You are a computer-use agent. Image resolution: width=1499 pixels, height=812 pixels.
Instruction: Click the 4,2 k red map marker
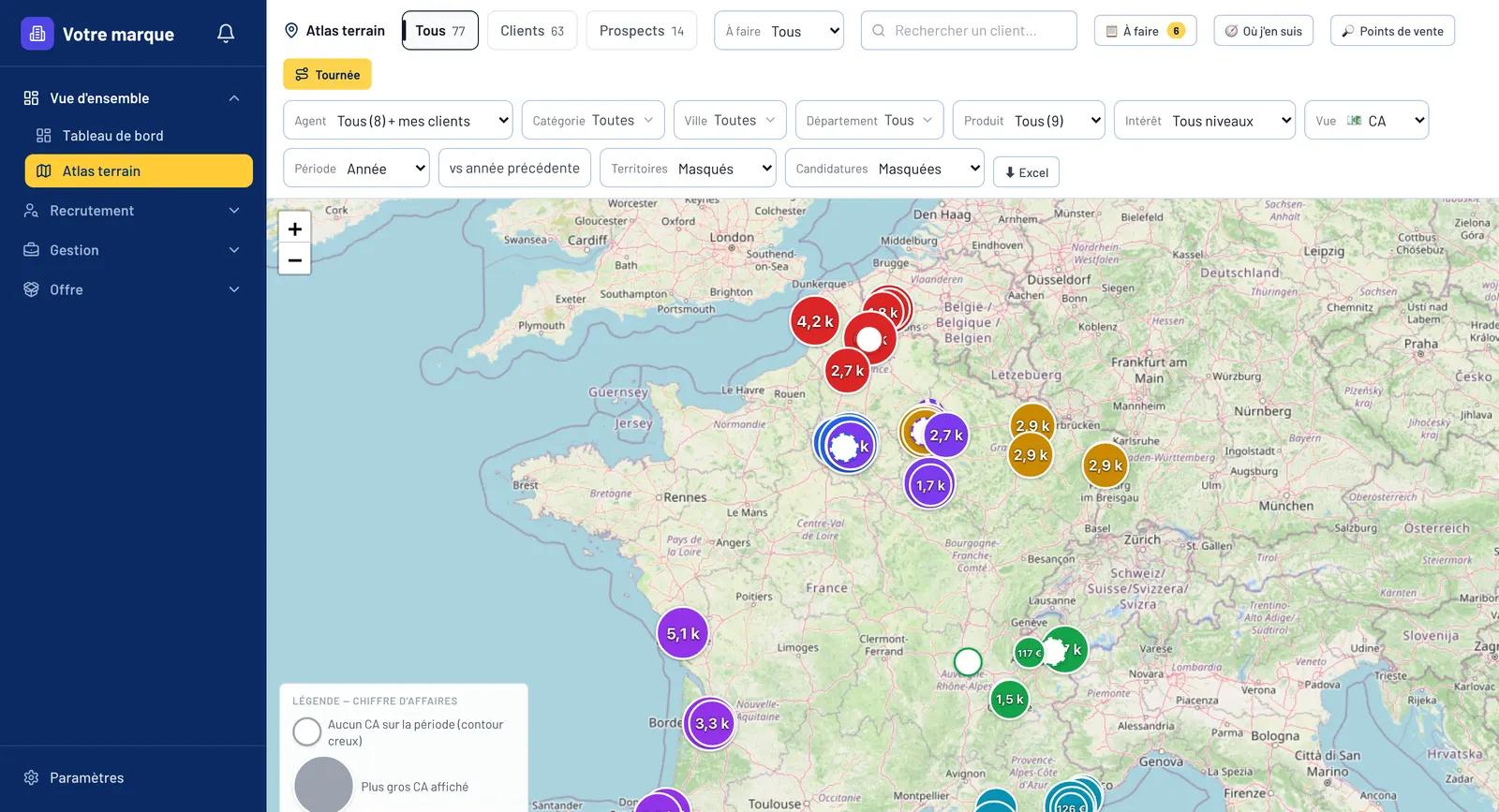pyautogui.click(x=814, y=321)
